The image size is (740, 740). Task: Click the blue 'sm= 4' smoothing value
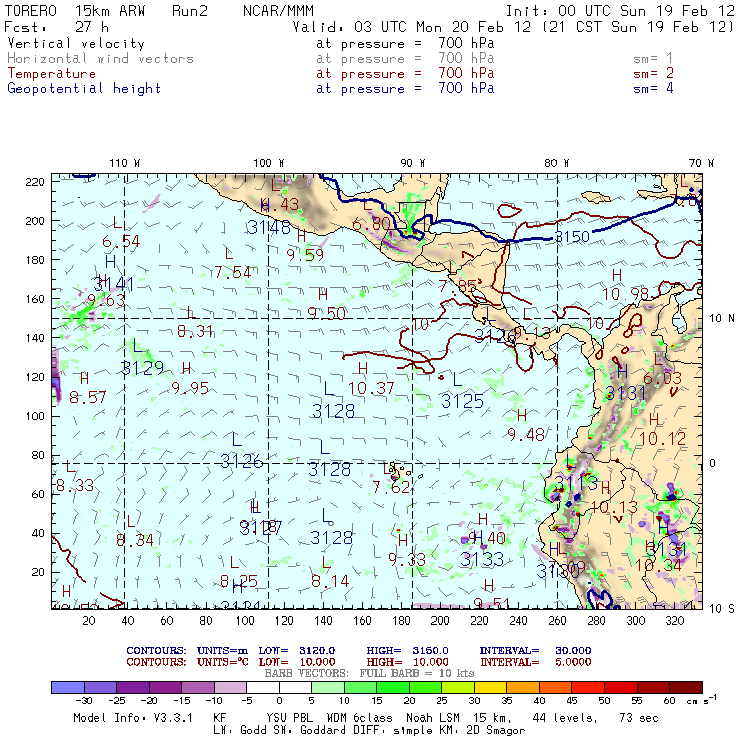pyautogui.click(x=653, y=88)
